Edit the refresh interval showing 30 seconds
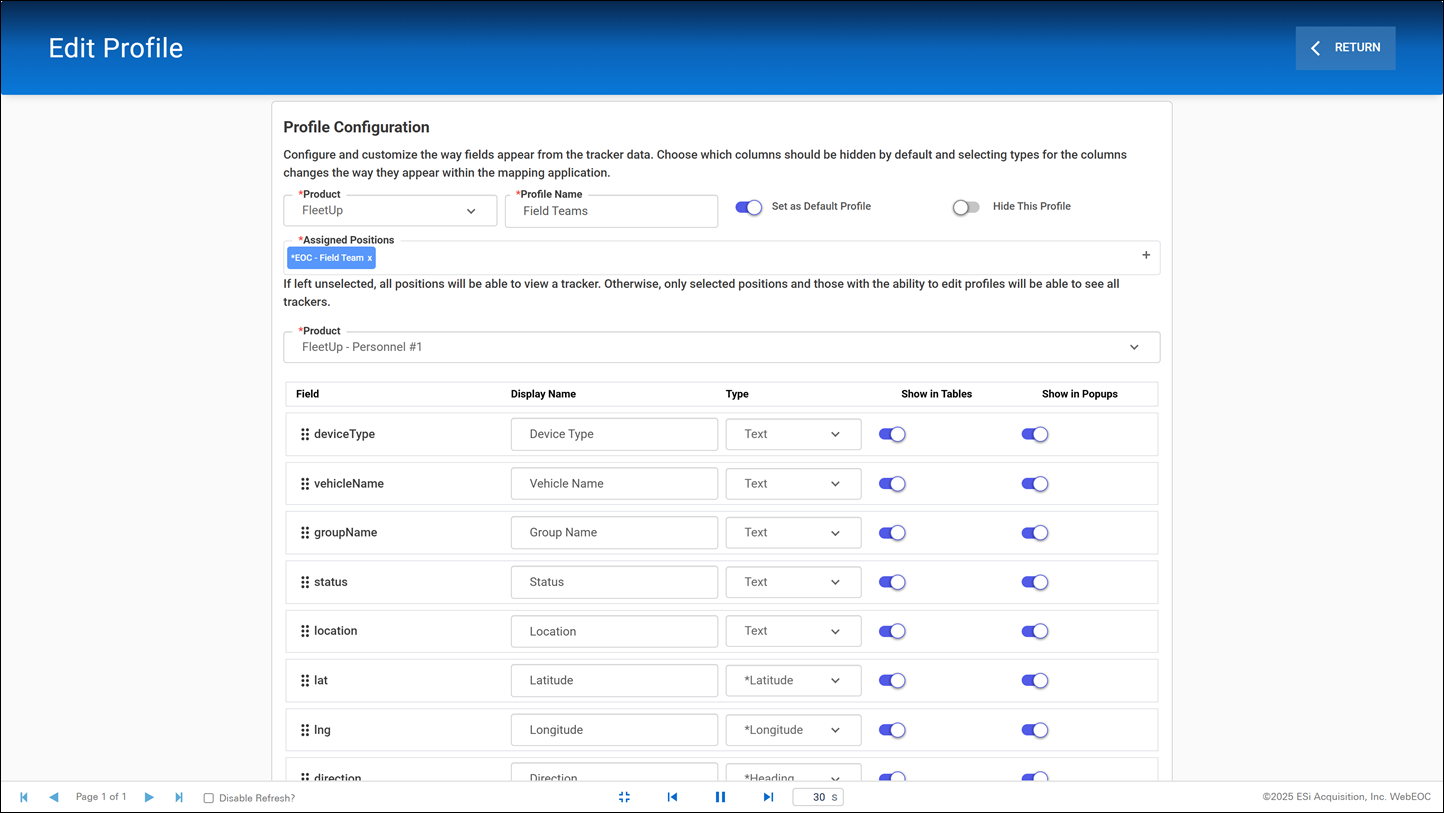 [x=818, y=797]
